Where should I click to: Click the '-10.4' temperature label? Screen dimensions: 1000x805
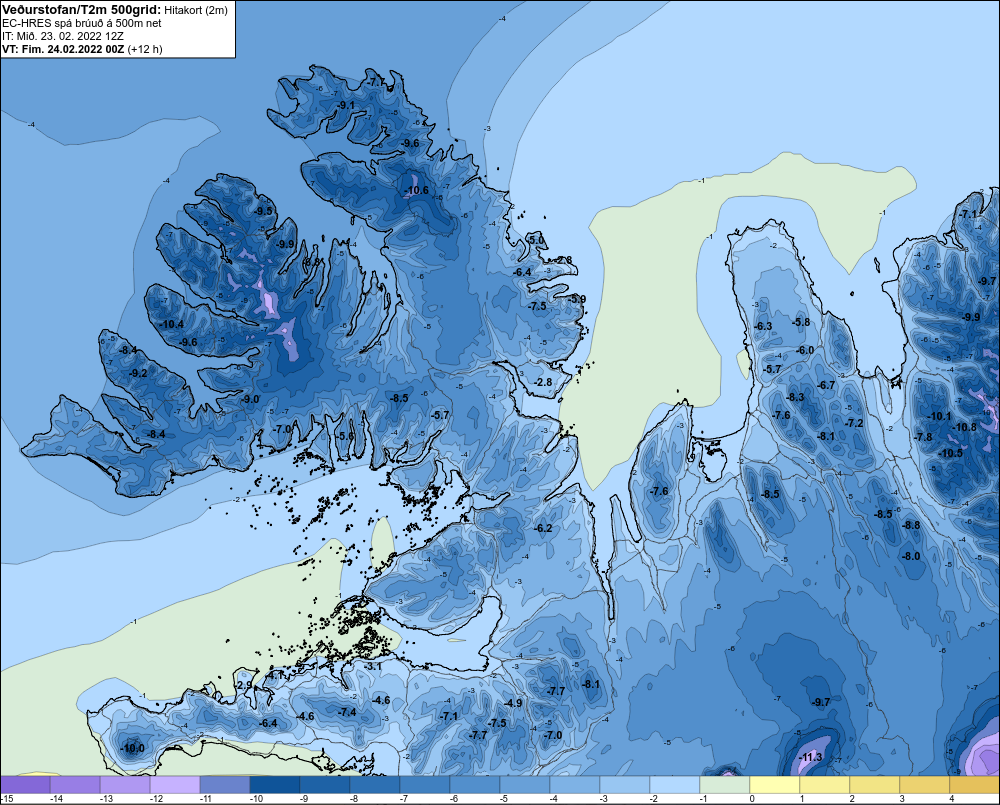pyautogui.click(x=172, y=324)
